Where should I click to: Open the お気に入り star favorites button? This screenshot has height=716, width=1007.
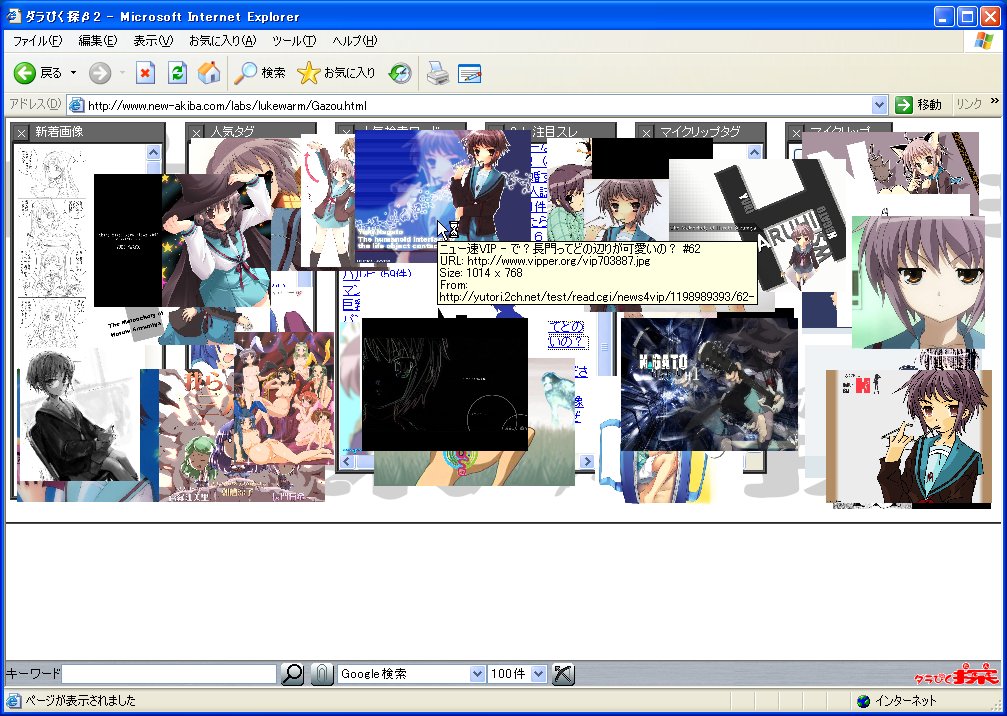coord(337,73)
